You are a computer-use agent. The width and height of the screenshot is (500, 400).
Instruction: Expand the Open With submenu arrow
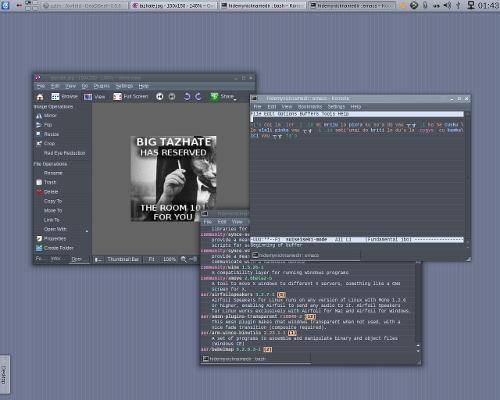[x=87, y=231]
